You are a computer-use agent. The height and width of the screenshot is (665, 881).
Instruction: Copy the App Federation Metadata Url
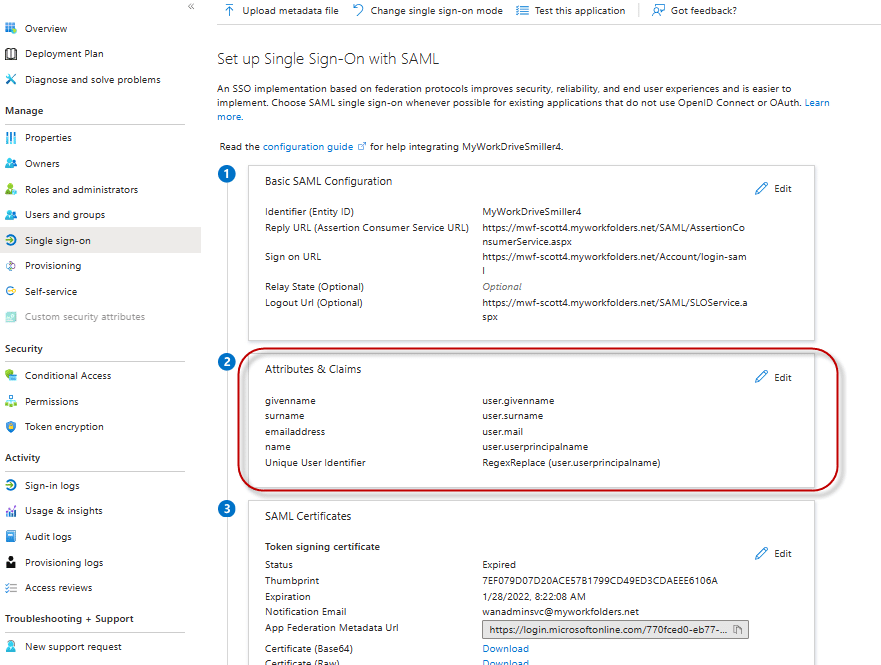pos(735,628)
